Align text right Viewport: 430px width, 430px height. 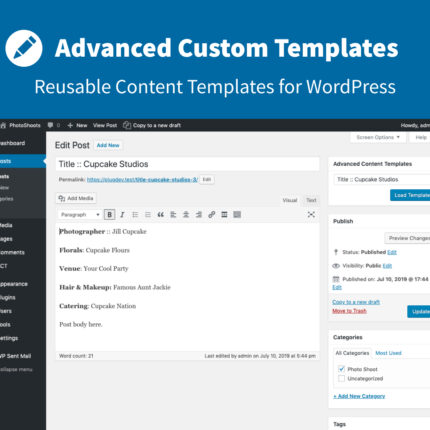point(199,215)
